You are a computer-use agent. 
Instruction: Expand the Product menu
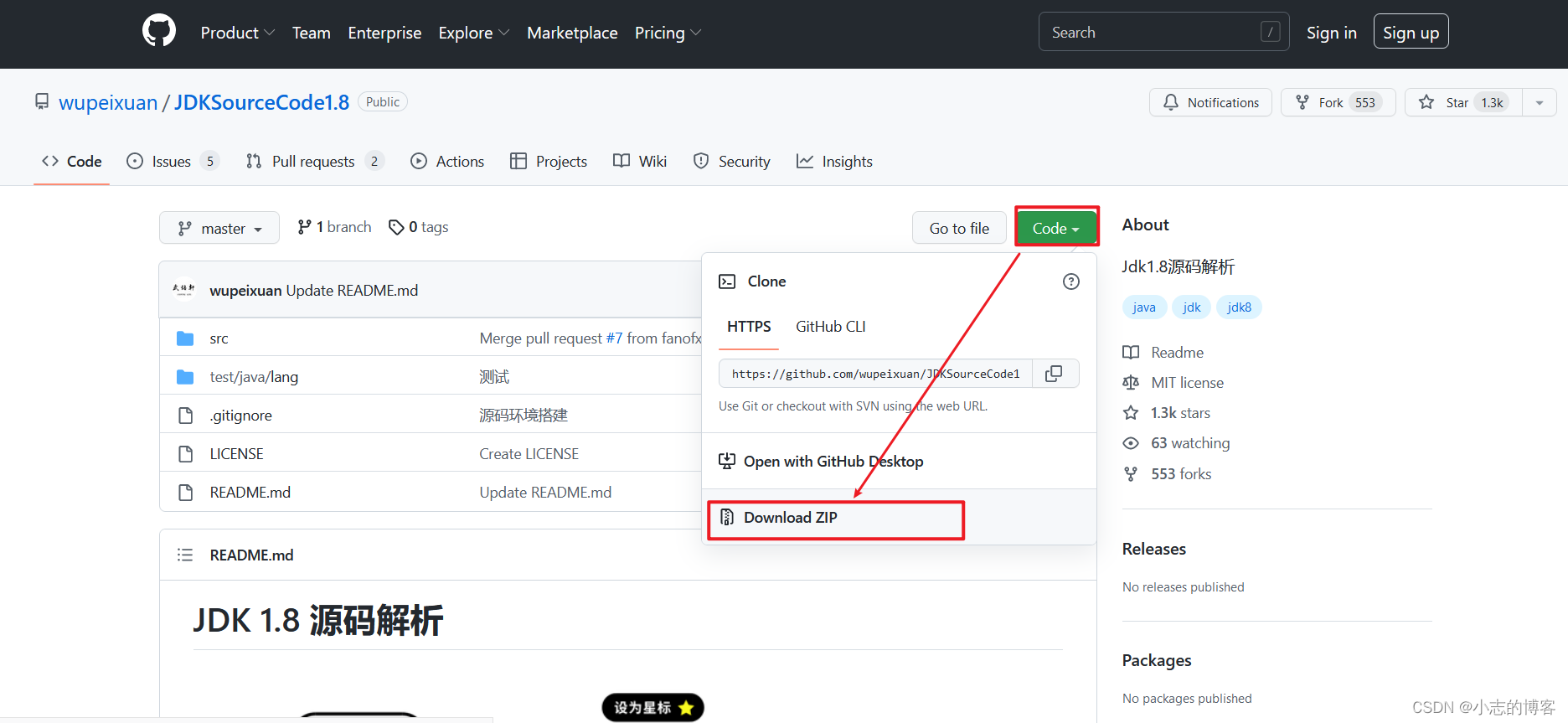point(237,33)
